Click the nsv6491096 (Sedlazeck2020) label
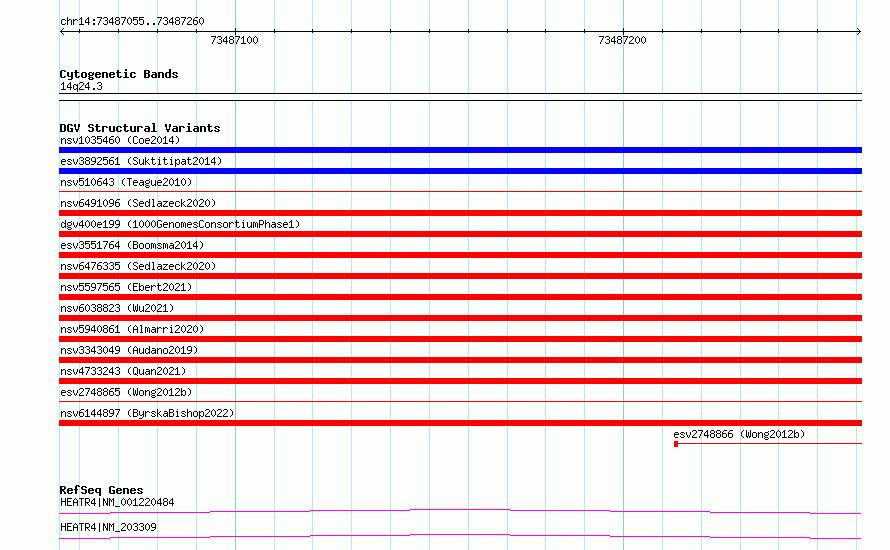890x550 pixels. 138,203
